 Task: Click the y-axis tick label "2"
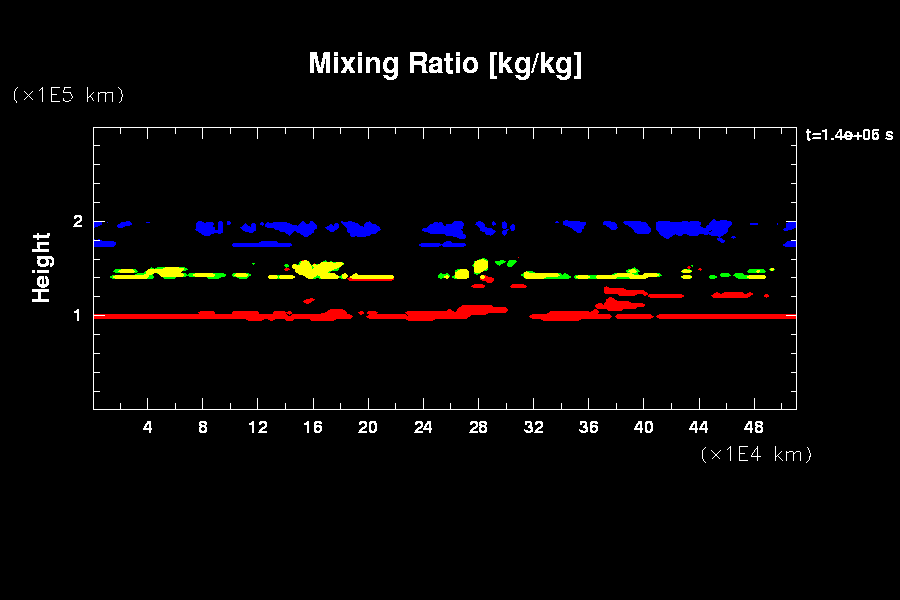[77, 222]
